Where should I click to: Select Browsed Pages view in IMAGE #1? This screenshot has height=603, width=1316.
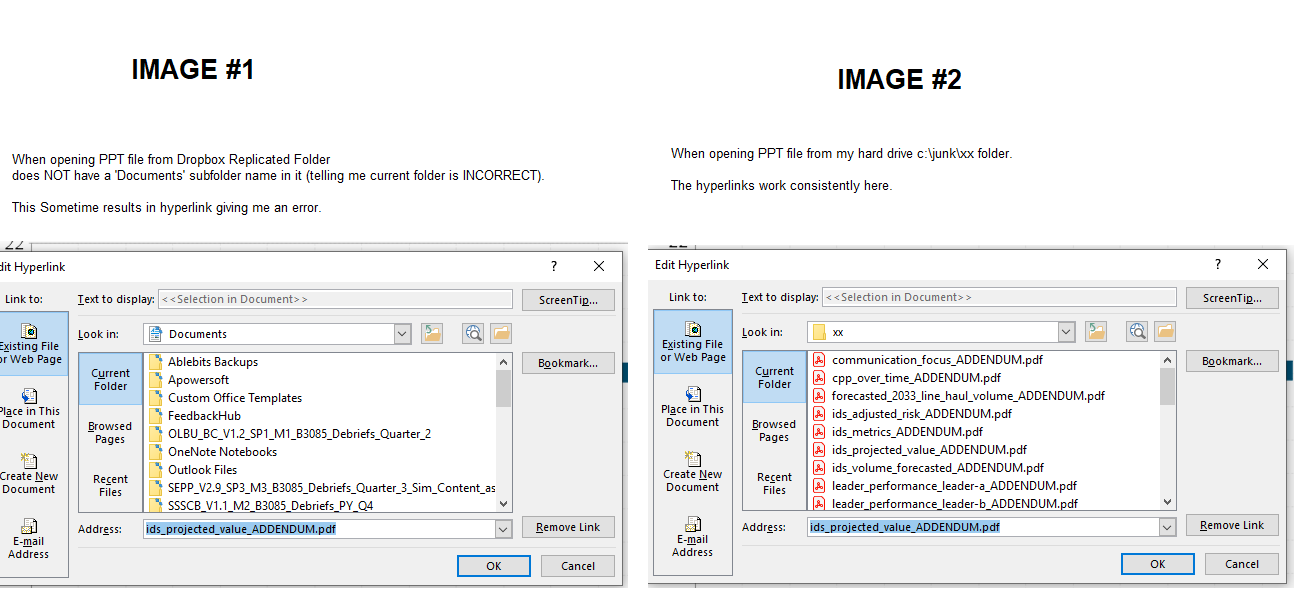pos(110,432)
